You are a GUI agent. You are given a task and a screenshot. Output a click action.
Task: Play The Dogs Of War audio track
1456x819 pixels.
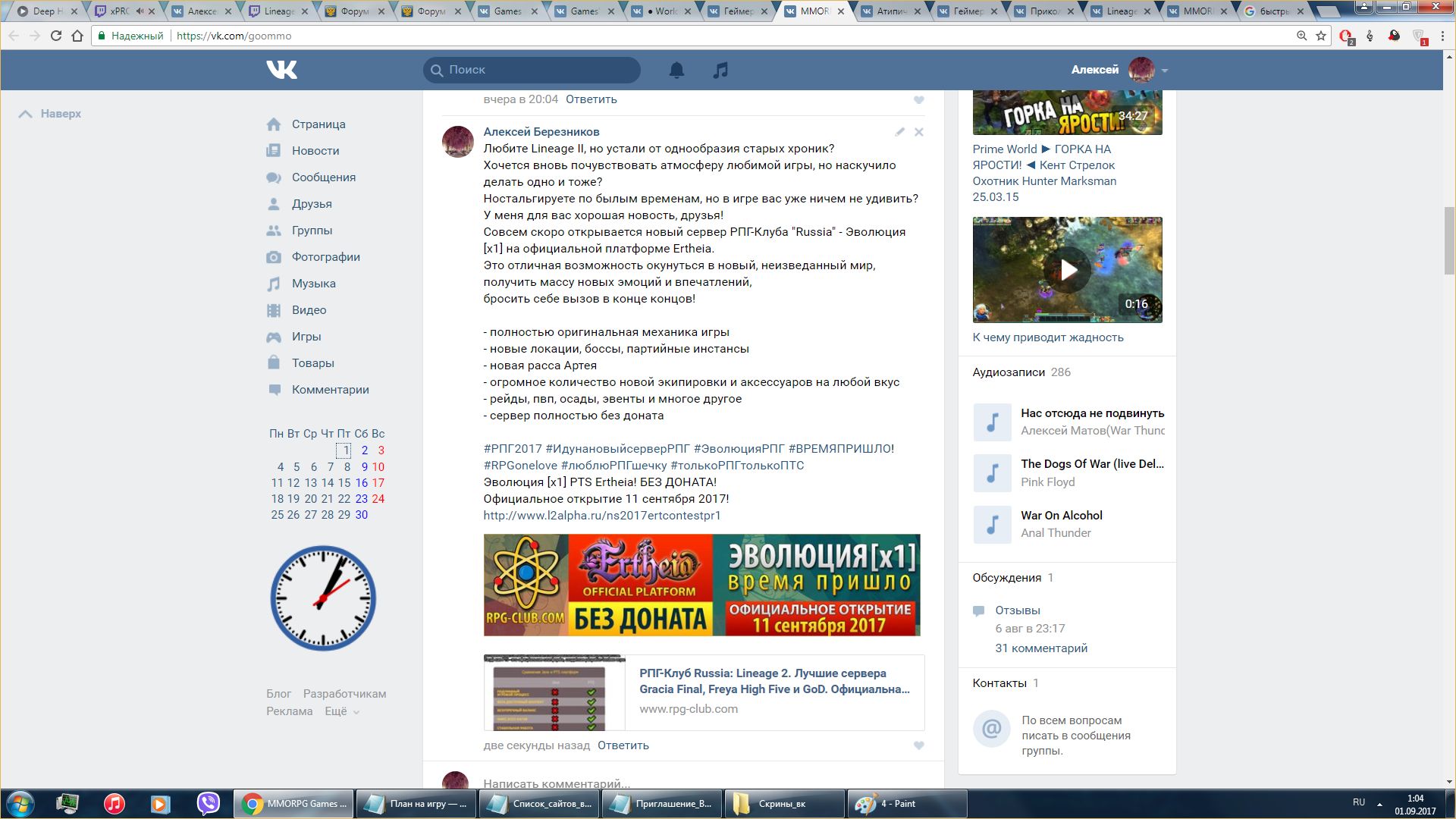(993, 473)
